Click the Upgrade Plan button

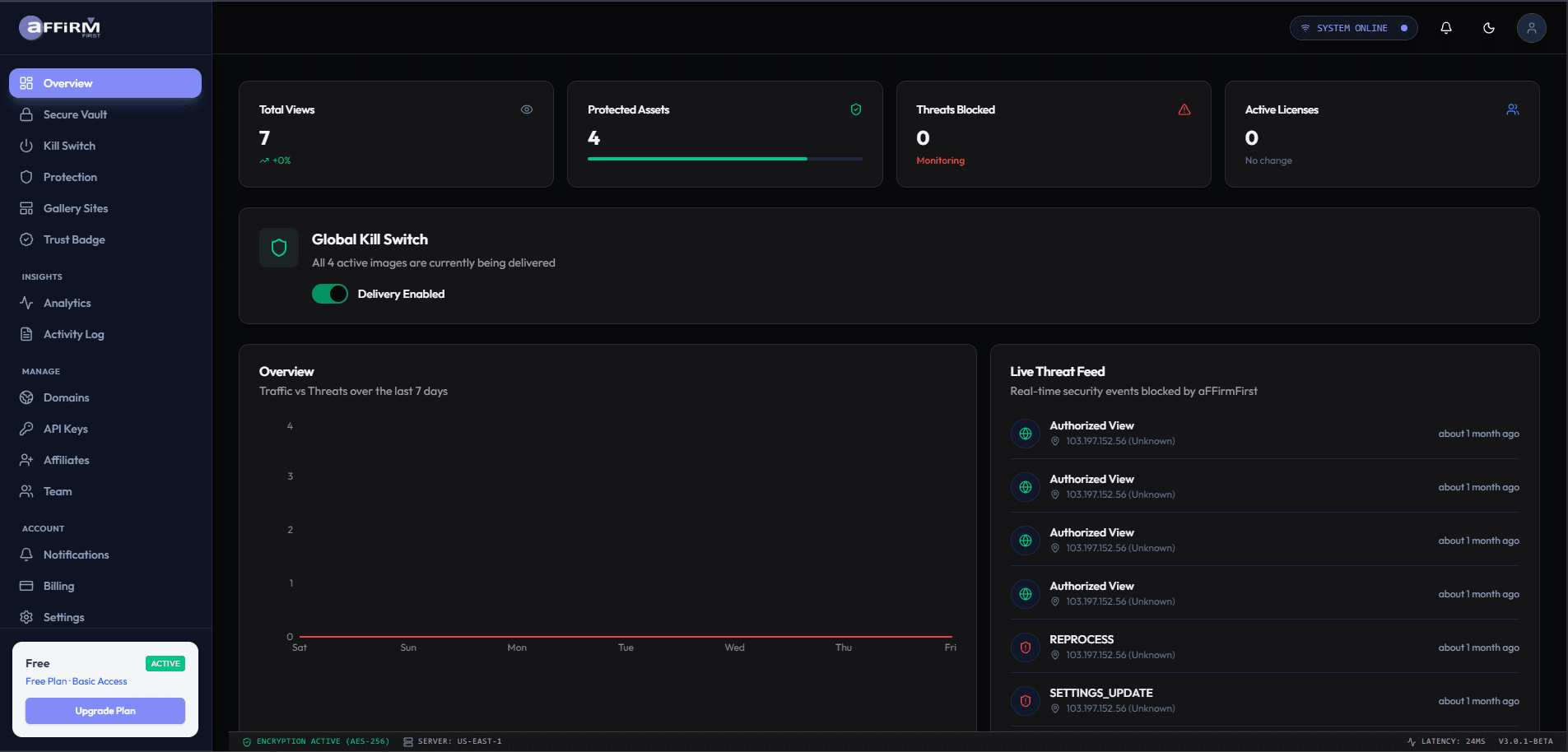[105, 711]
